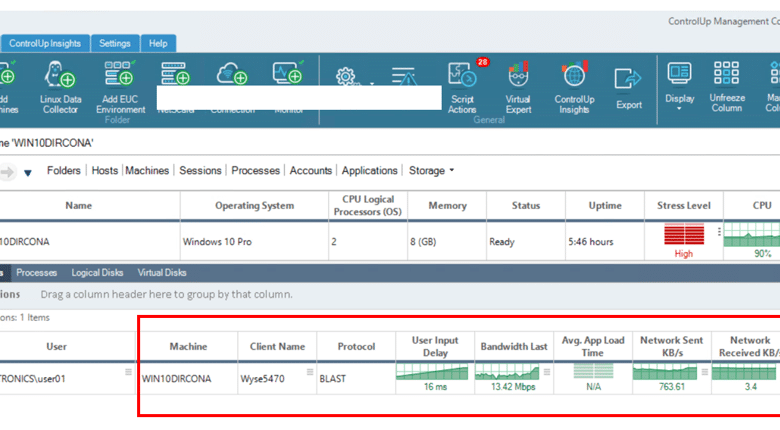Sort sessions by Client Name column
This screenshot has width=780, height=430.
(277, 346)
